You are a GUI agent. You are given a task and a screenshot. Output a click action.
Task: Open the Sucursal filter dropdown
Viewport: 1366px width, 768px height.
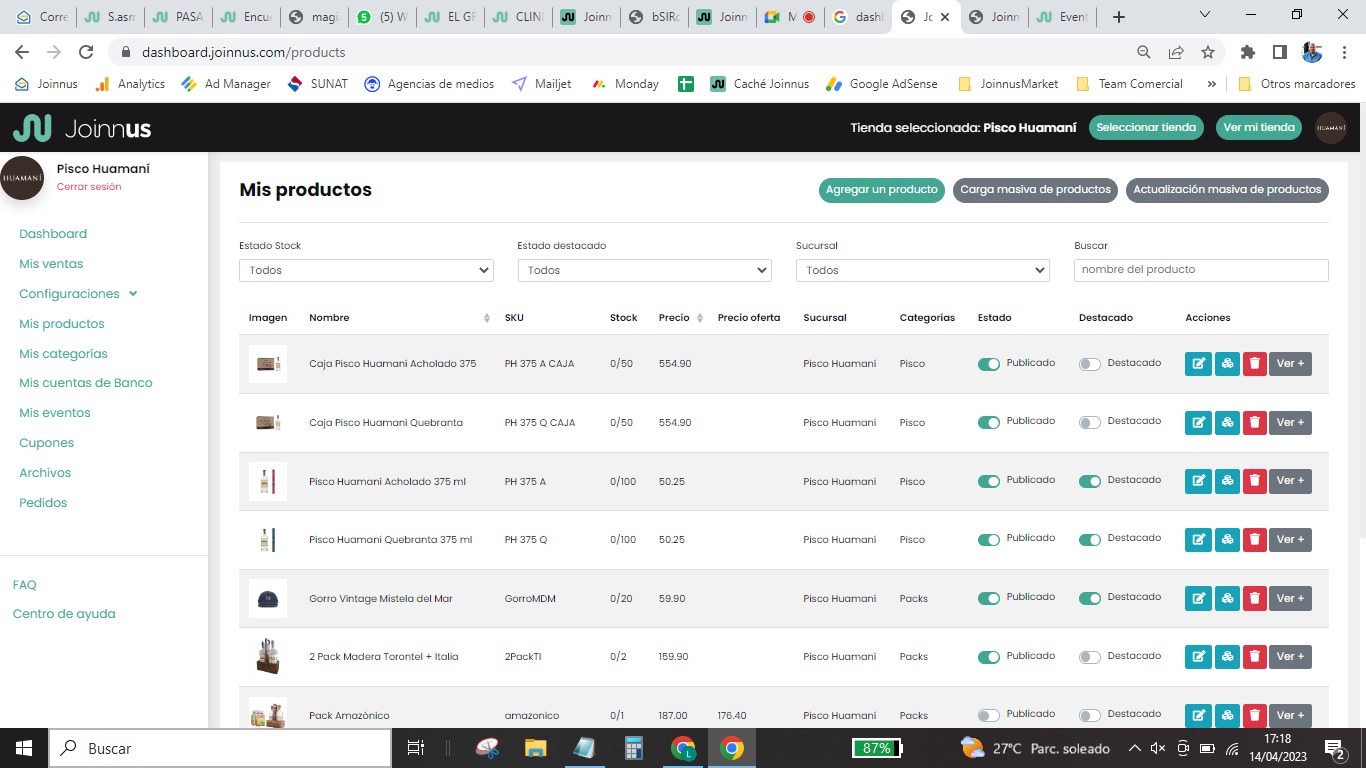tap(922, 270)
